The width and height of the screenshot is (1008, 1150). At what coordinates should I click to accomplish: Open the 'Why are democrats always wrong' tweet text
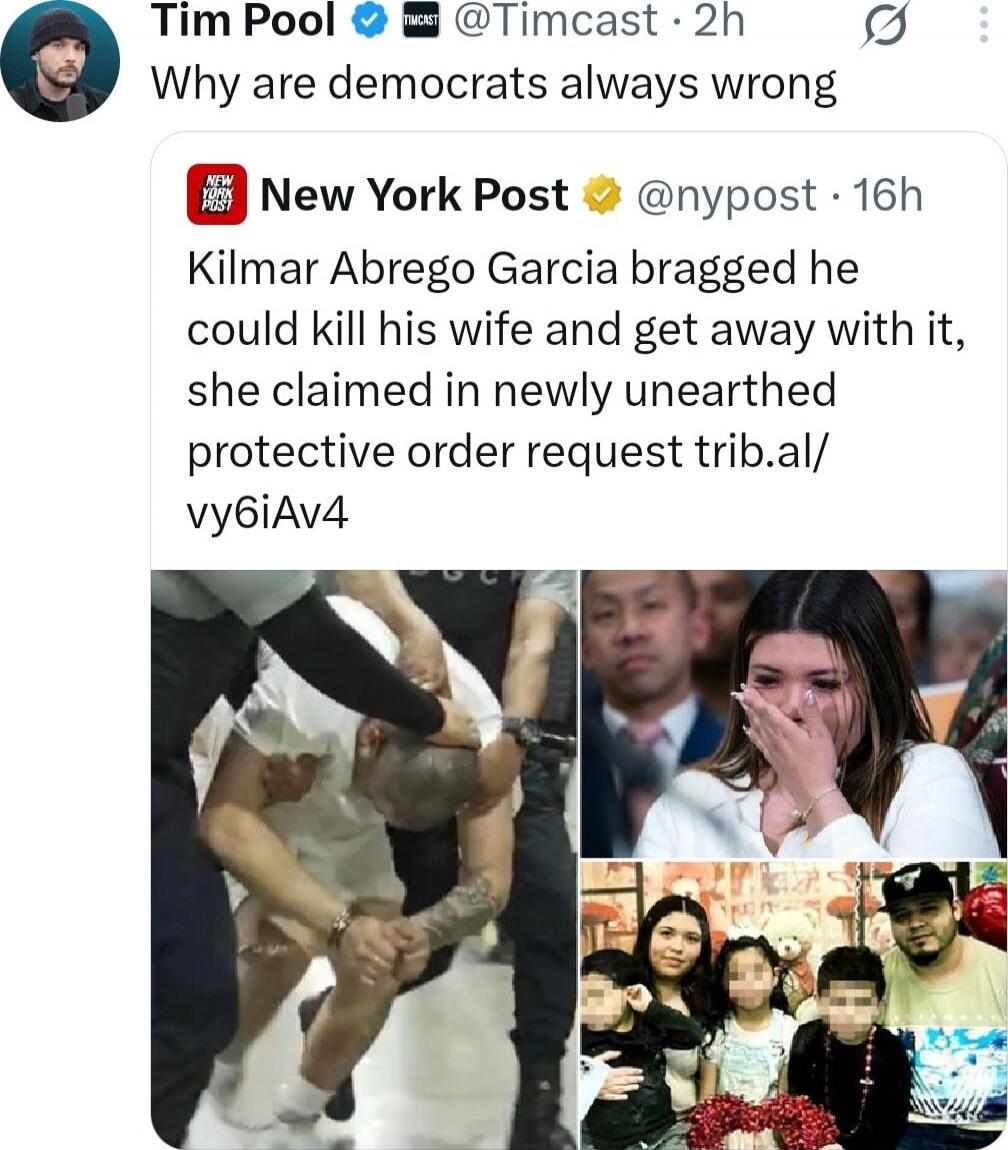[494, 84]
